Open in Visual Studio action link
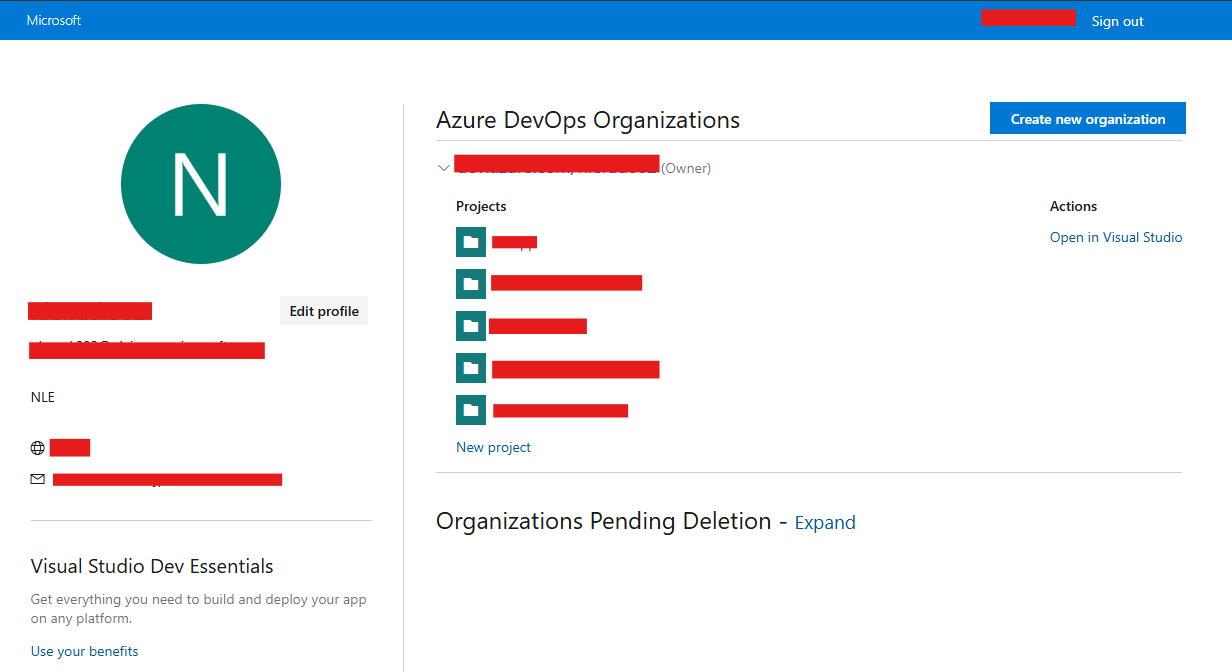This screenshot has width=1232, height=672. click(1116, 237)
